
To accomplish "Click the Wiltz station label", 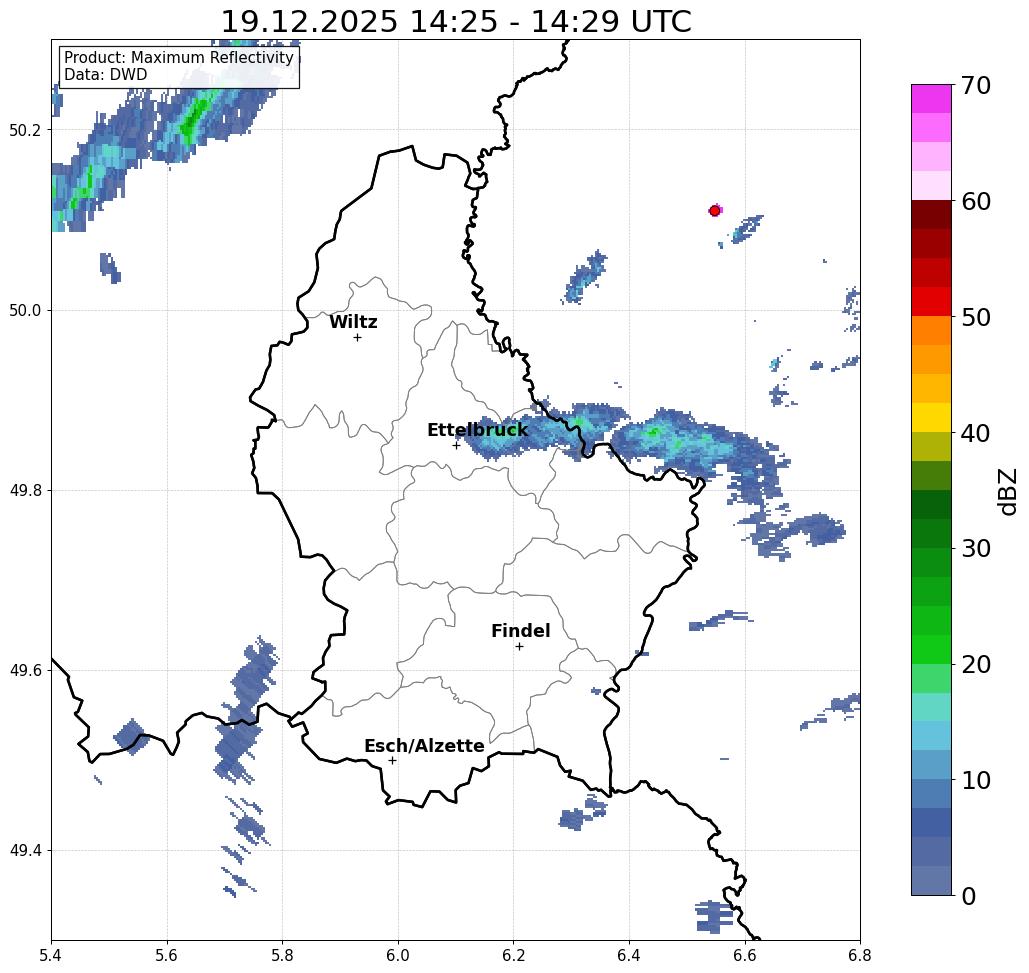I will [353, 322].
